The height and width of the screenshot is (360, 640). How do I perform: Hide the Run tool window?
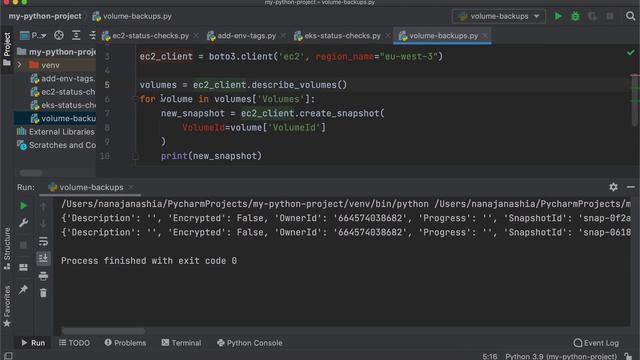click(631, 187)
